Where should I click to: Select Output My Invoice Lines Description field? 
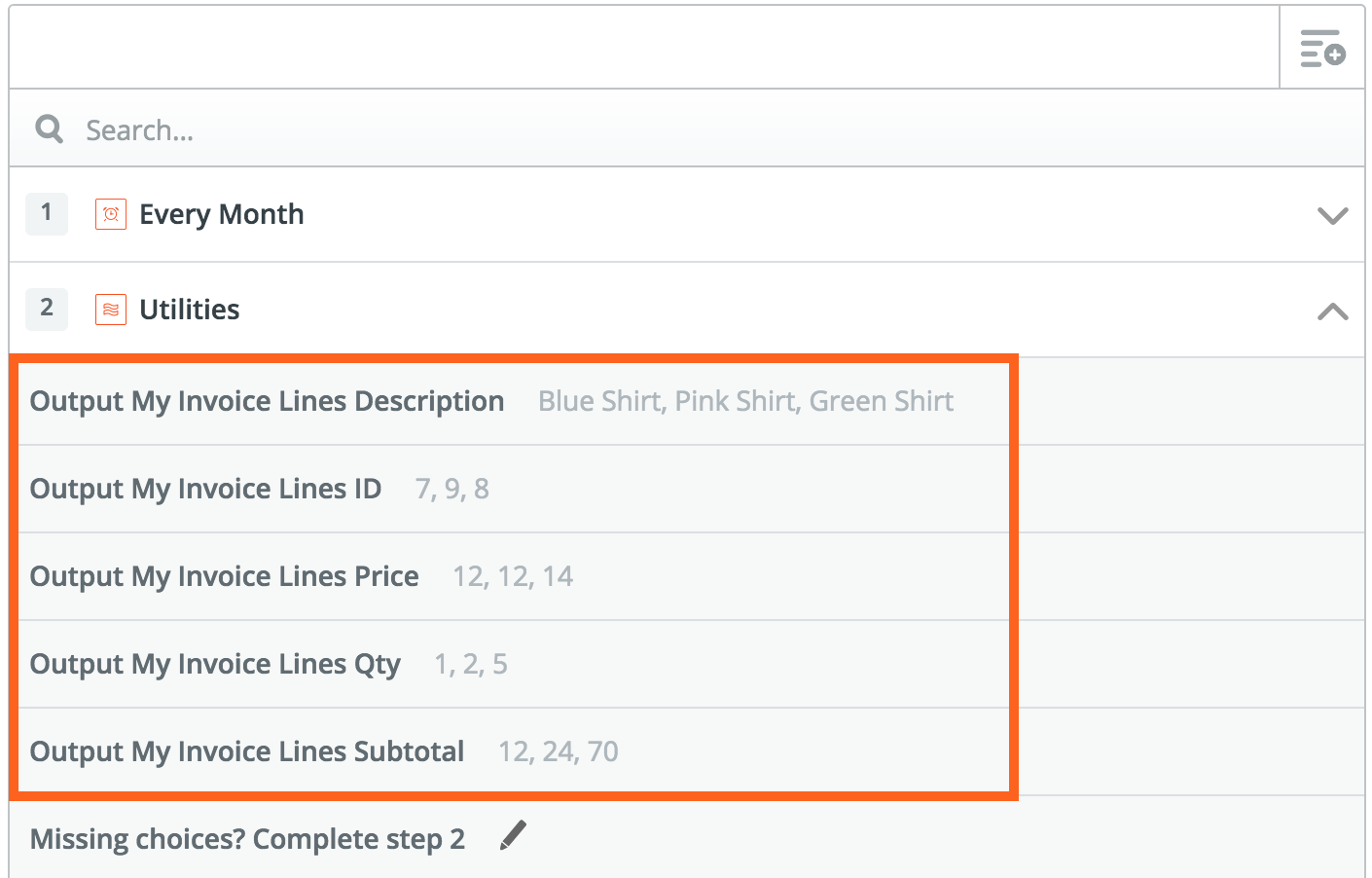click(x=267, y=401)
